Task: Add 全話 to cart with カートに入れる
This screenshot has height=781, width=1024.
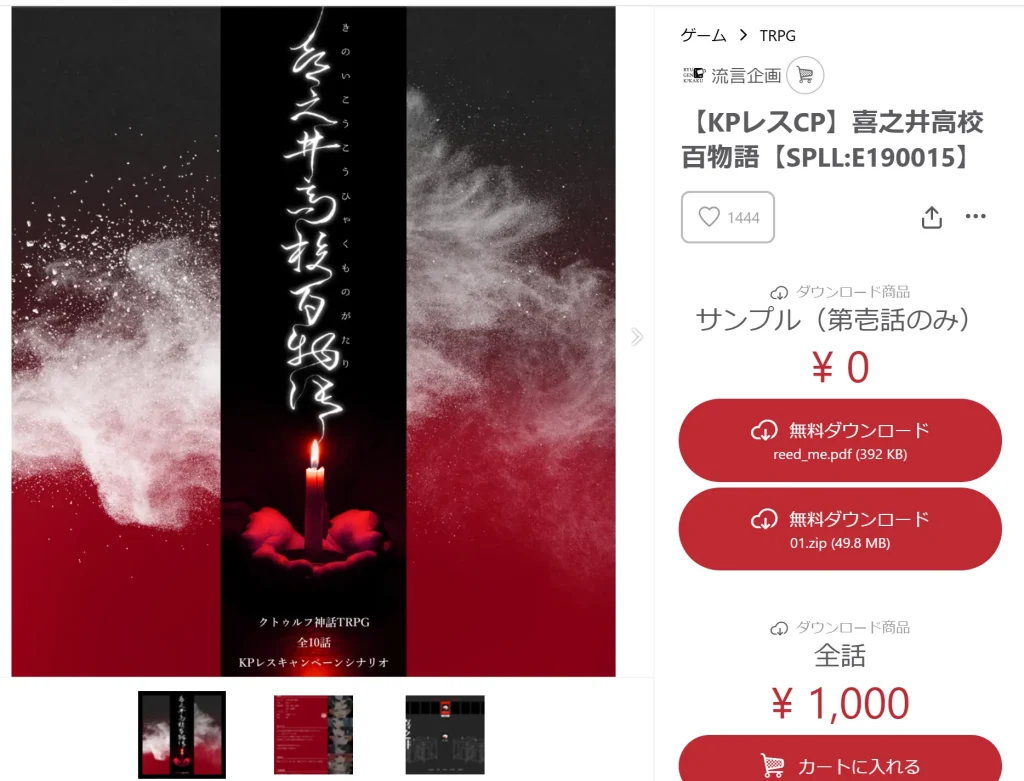Action: point(840,759)
